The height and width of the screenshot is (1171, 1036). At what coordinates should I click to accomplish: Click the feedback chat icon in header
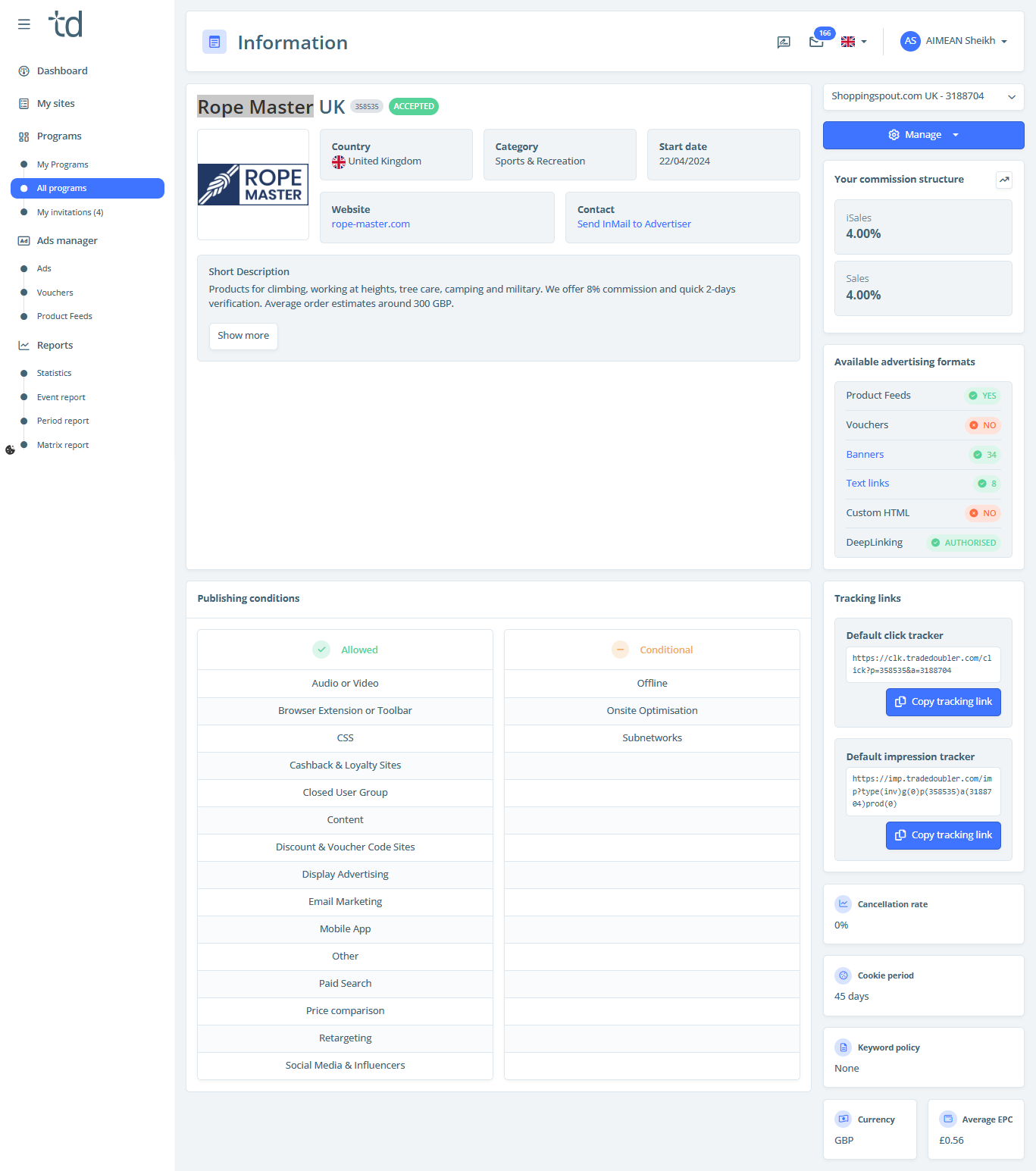coord(784,42)
